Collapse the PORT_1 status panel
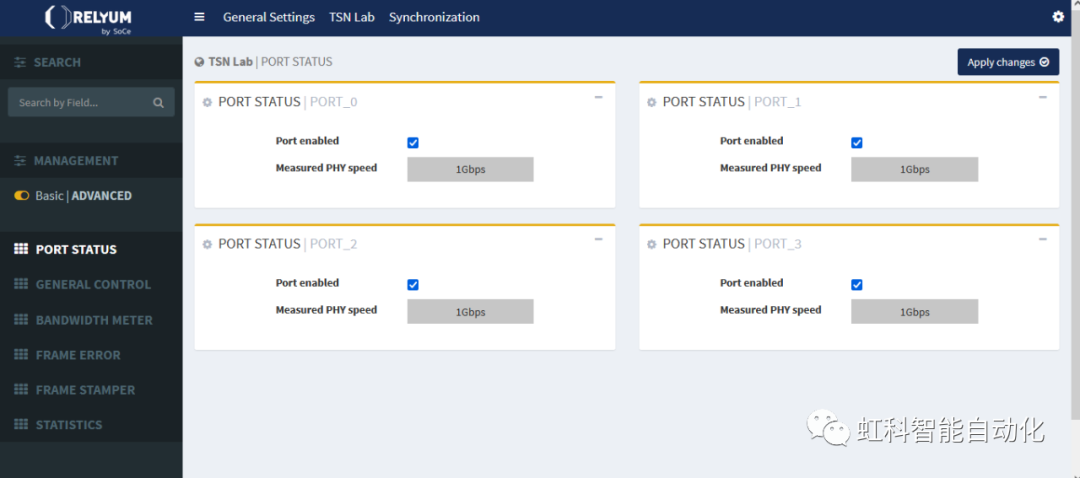Image resolution: width=1080 pixels, height=478 pixels. [x=1042, y=97]
